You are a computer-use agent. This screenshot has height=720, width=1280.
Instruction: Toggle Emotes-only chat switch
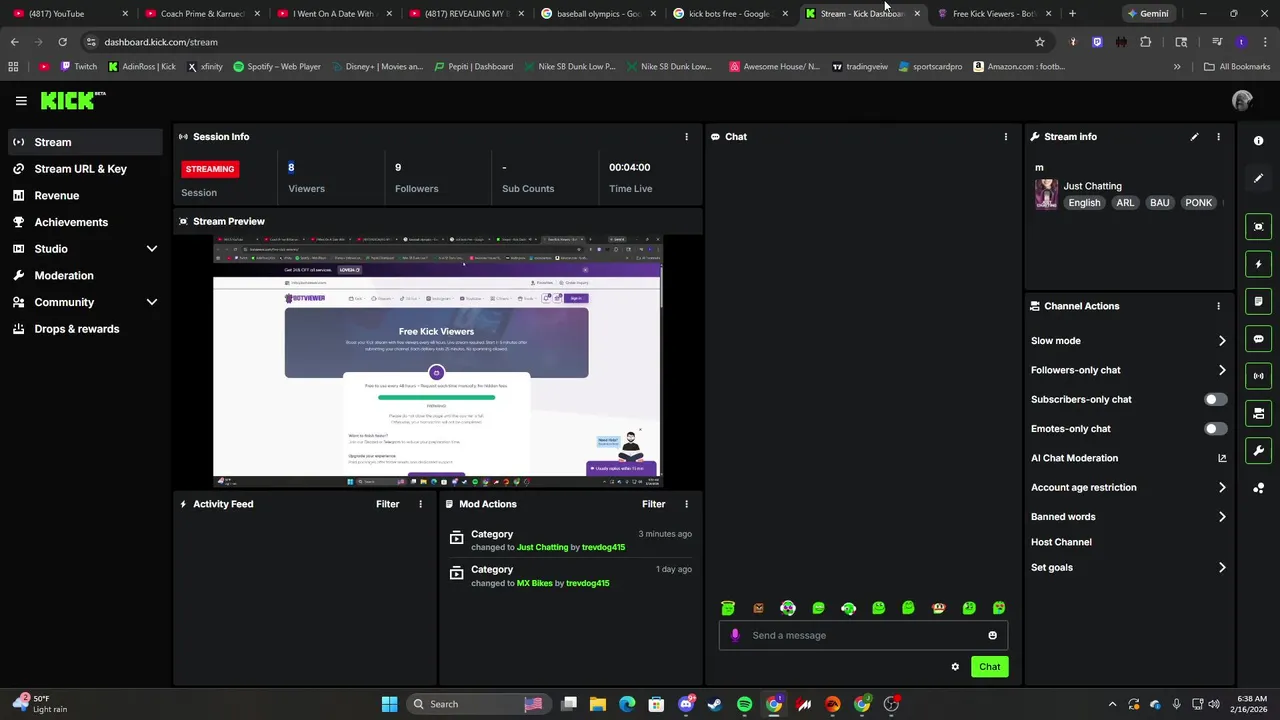tap(1215, 429)
